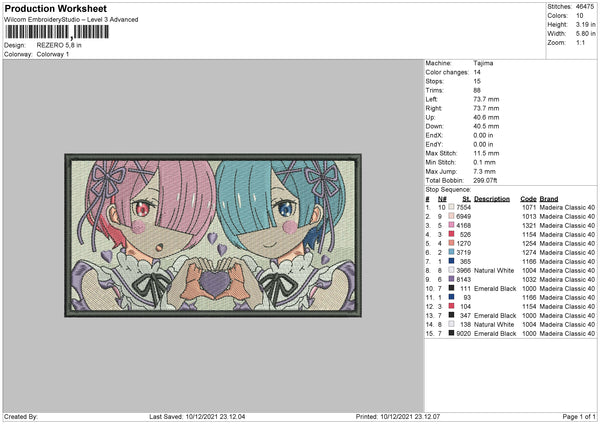Select the 'Colorway 1' value
600x424 pixels.
53,54
